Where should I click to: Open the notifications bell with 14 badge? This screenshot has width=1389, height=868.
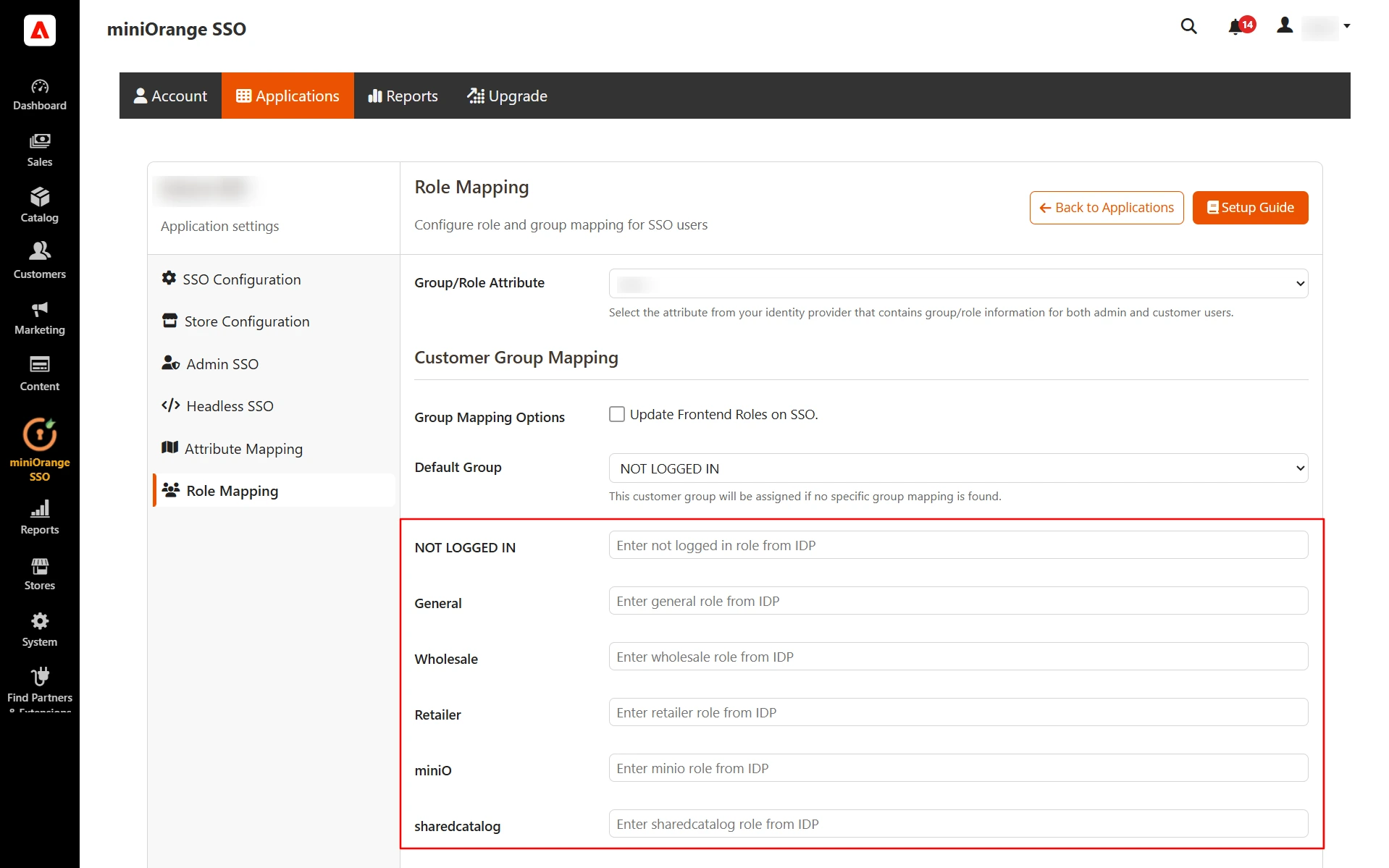1241,26
